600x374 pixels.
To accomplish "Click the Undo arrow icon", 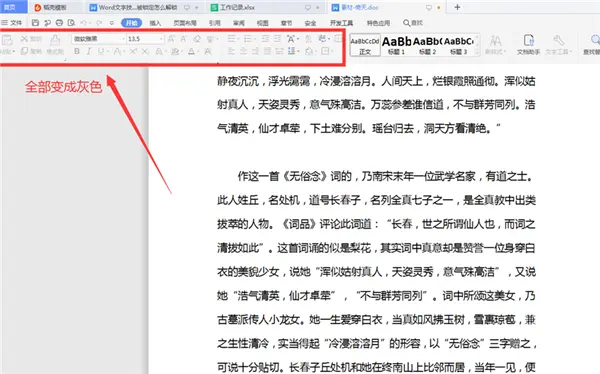I will pos(83,23).
